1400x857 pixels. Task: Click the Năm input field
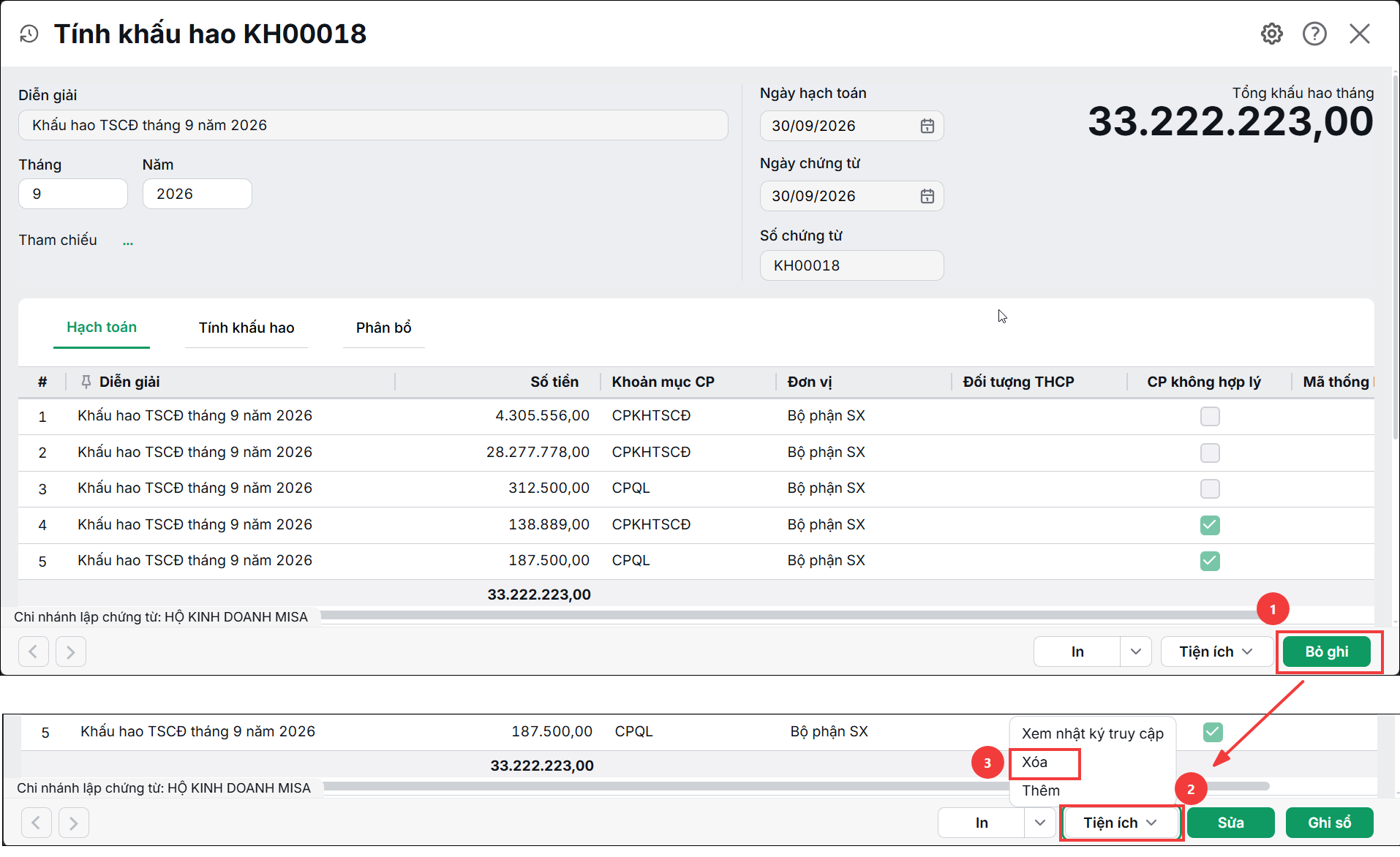click(197, 194)
